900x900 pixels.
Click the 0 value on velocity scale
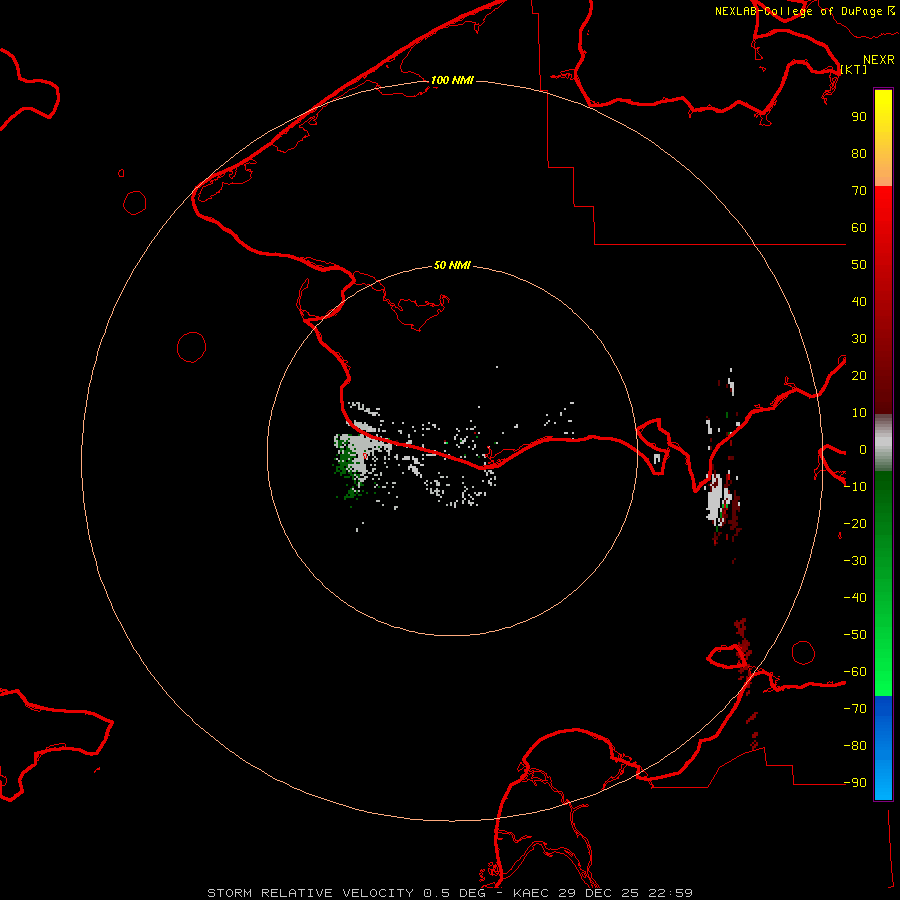(863, 450)
